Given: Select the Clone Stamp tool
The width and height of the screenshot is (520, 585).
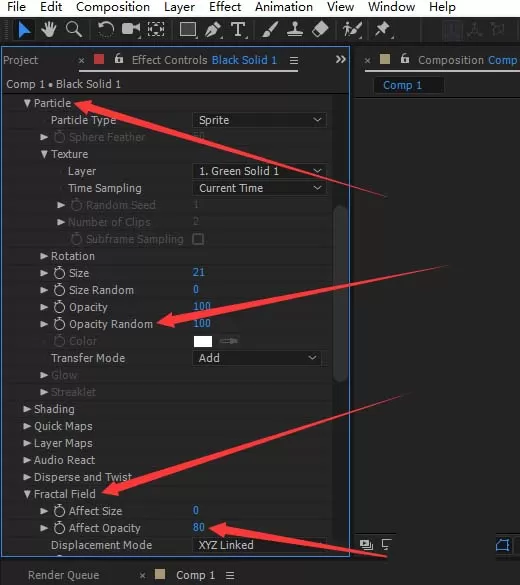Looking at the screenshot, I should (295, 29).
